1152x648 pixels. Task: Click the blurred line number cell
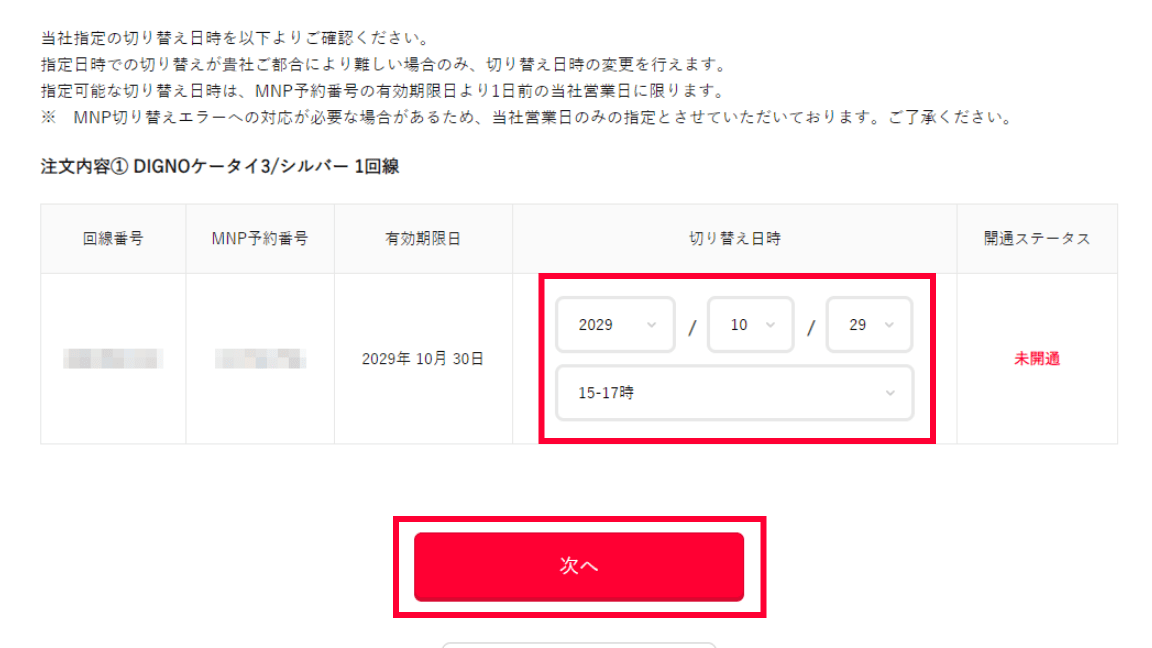[x=113, y=358]
